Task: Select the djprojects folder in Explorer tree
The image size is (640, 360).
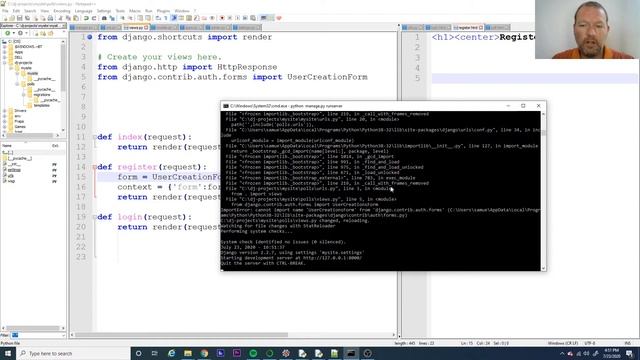Action: [23, 63]
